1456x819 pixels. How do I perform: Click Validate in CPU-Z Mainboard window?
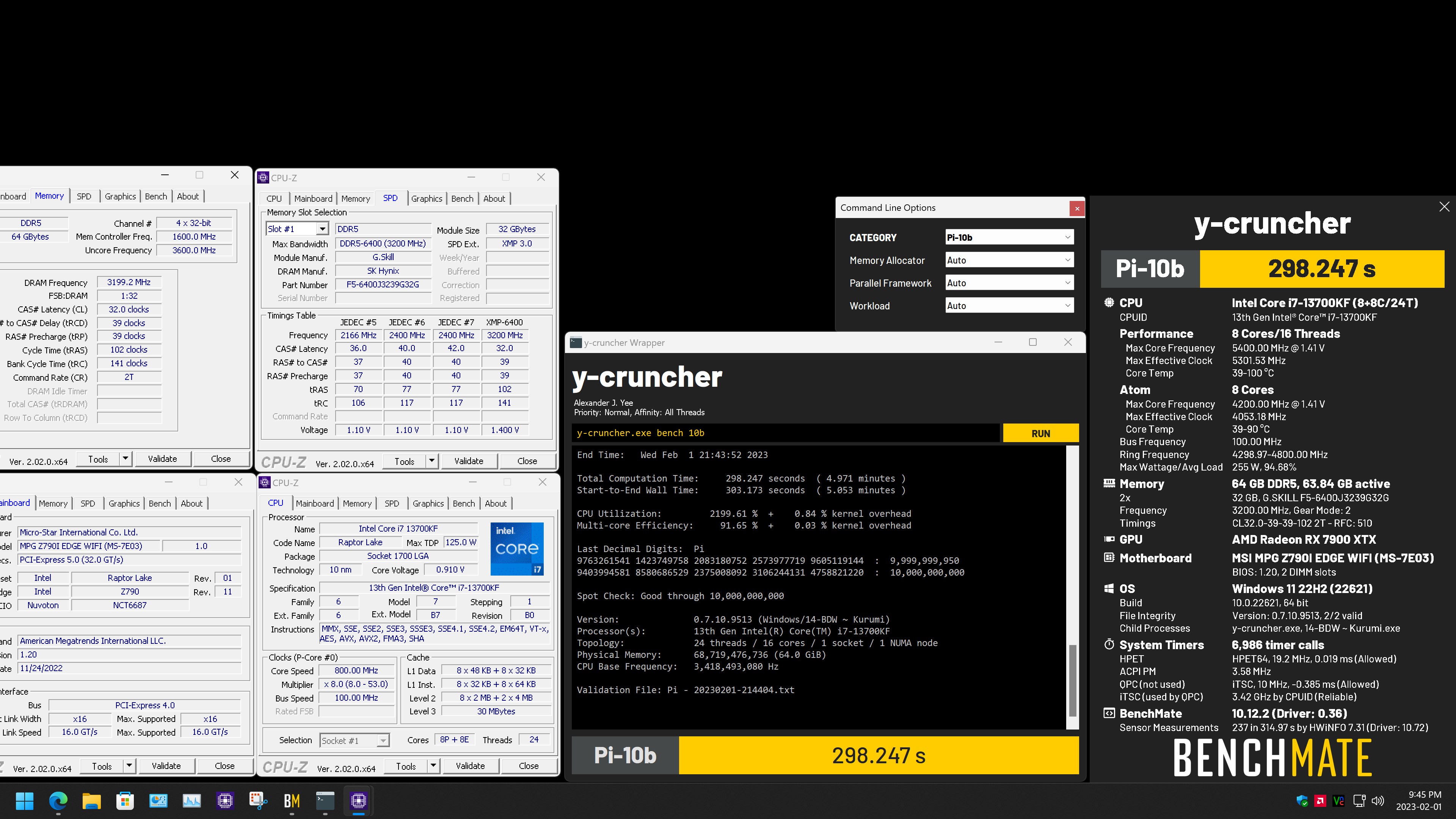coord(166,766)
